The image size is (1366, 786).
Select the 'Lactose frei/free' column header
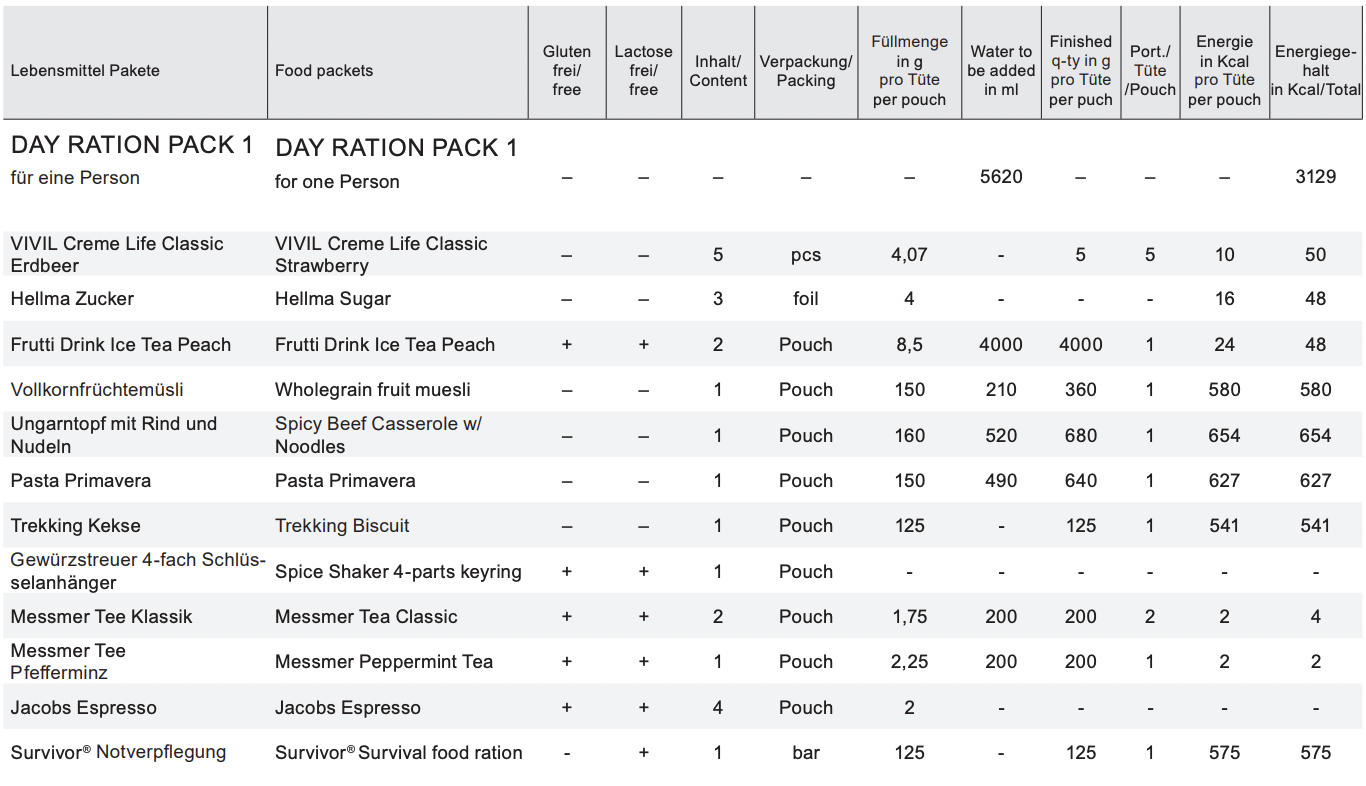[x=643, y=71]
